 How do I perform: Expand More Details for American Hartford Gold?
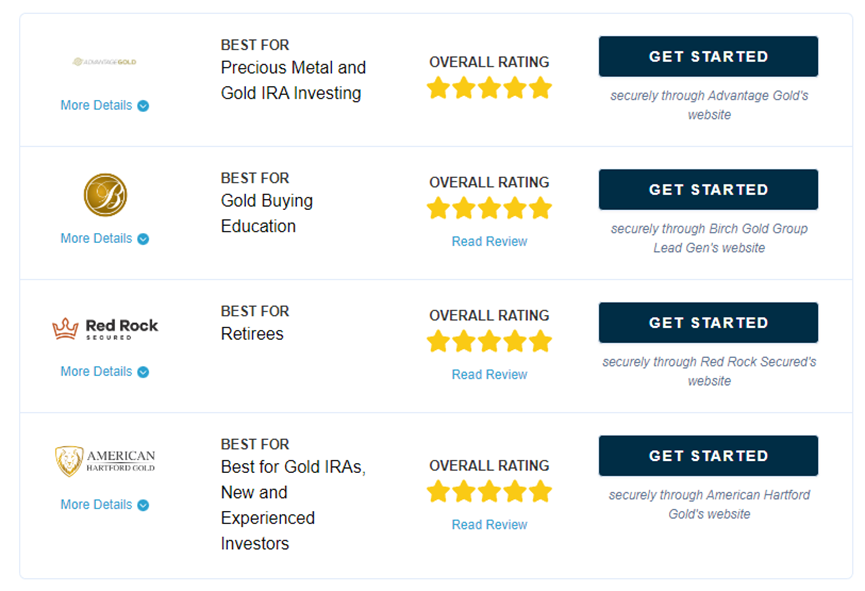click(x=105, y=504)
